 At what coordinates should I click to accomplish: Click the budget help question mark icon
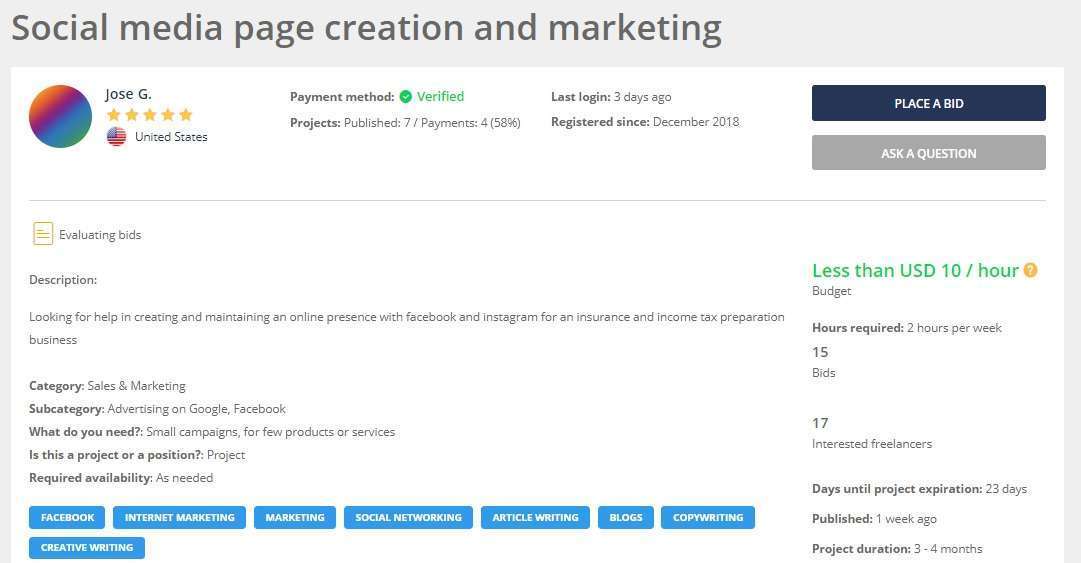coord(1030,270)
